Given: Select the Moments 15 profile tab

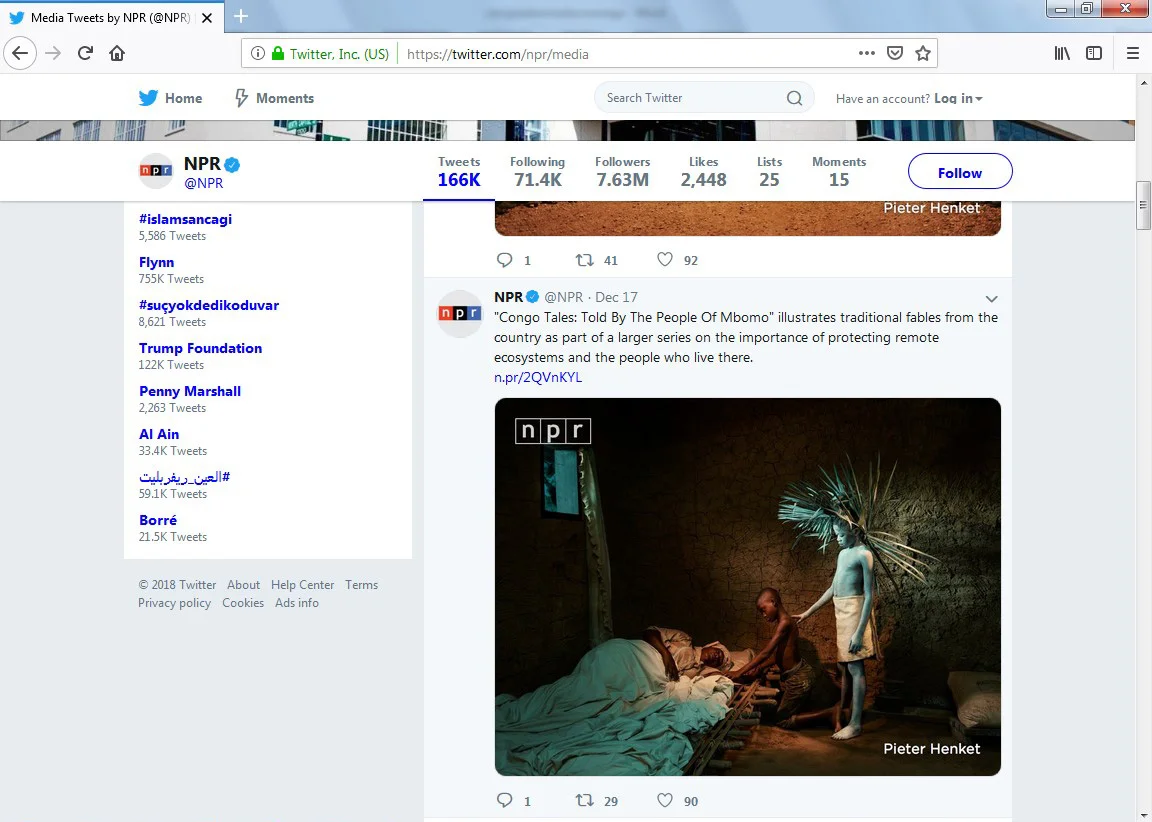Looking at the screenshot, I should pyautogui.click(x=838, y=171).
